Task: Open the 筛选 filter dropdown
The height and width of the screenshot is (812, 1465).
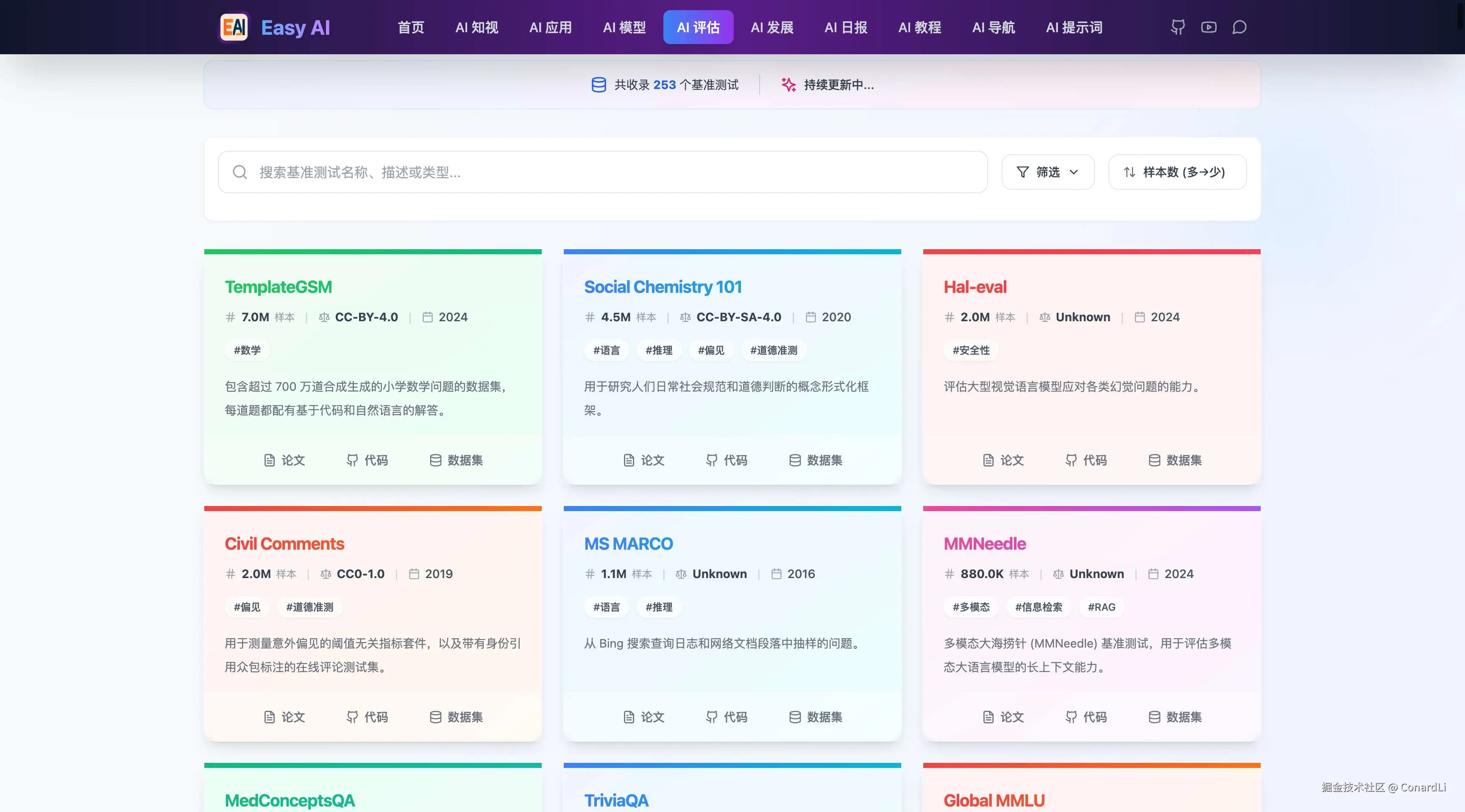Action: point(1047,172)
